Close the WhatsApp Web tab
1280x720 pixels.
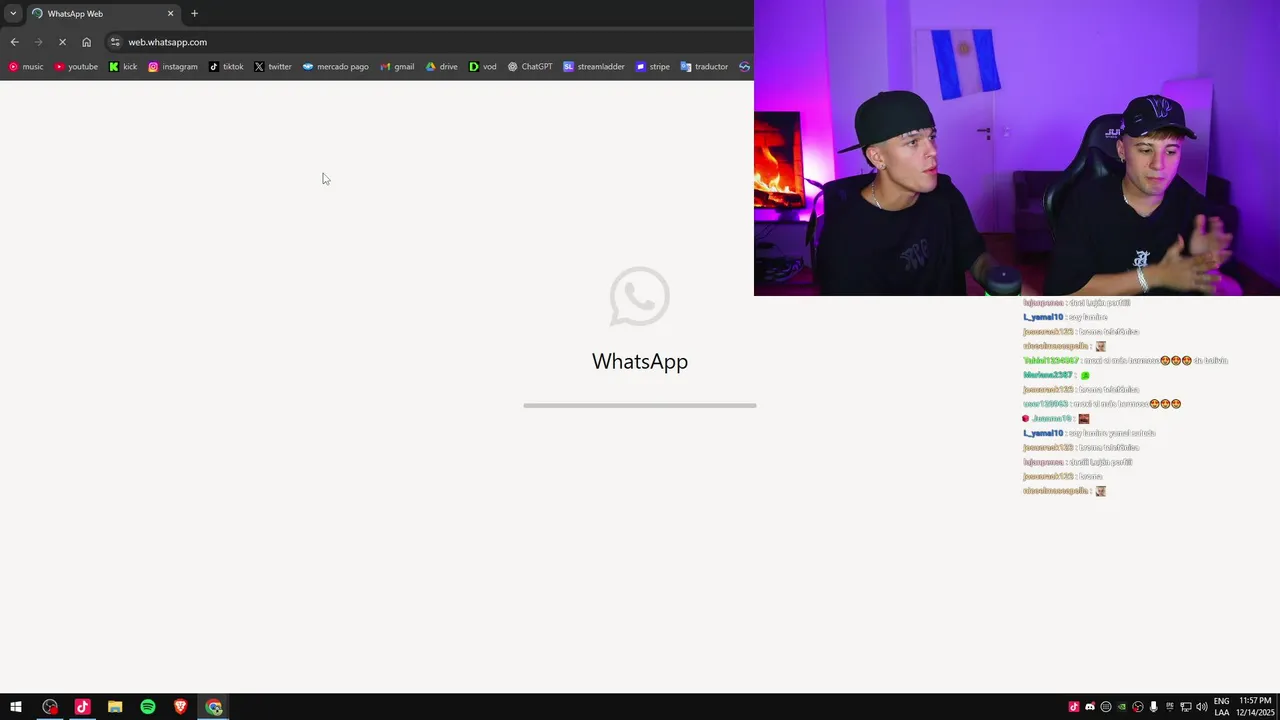coord(170,14)
